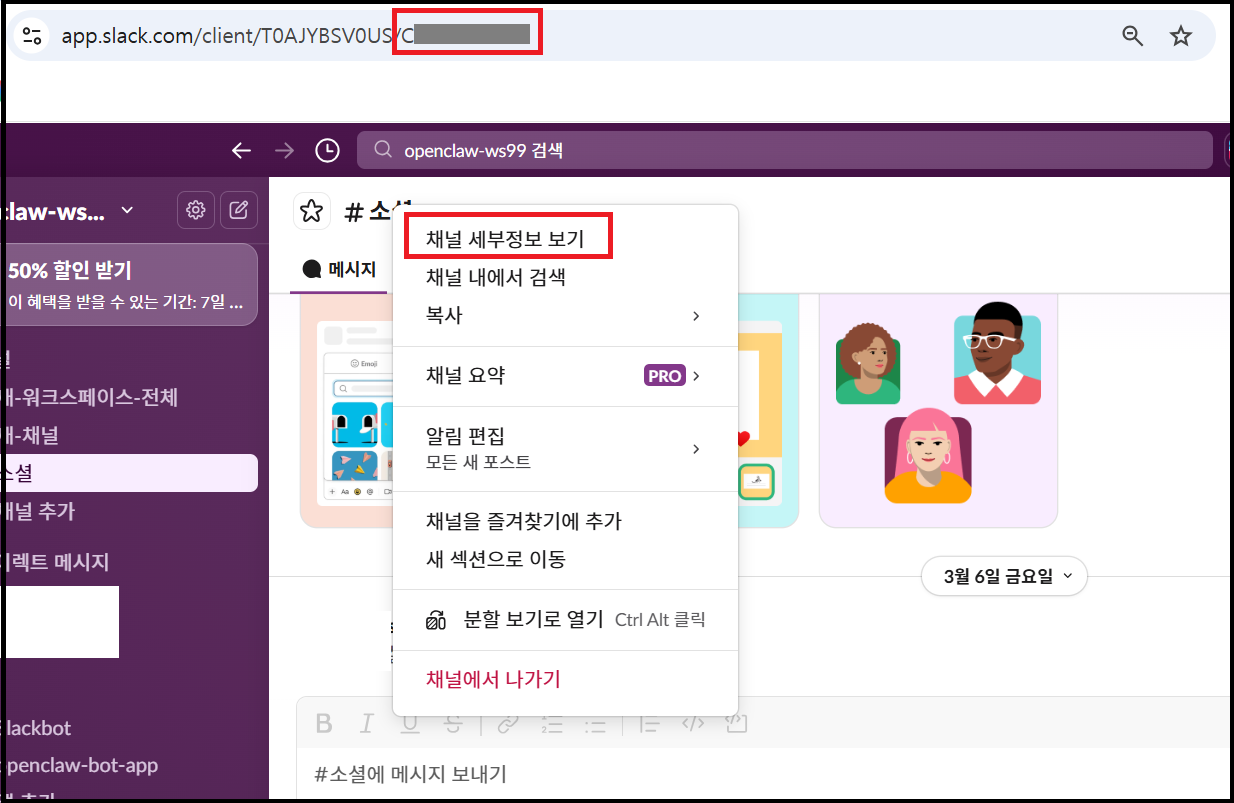Click the zoom magnifier icon in address bar

click(x=1132, y=36)
